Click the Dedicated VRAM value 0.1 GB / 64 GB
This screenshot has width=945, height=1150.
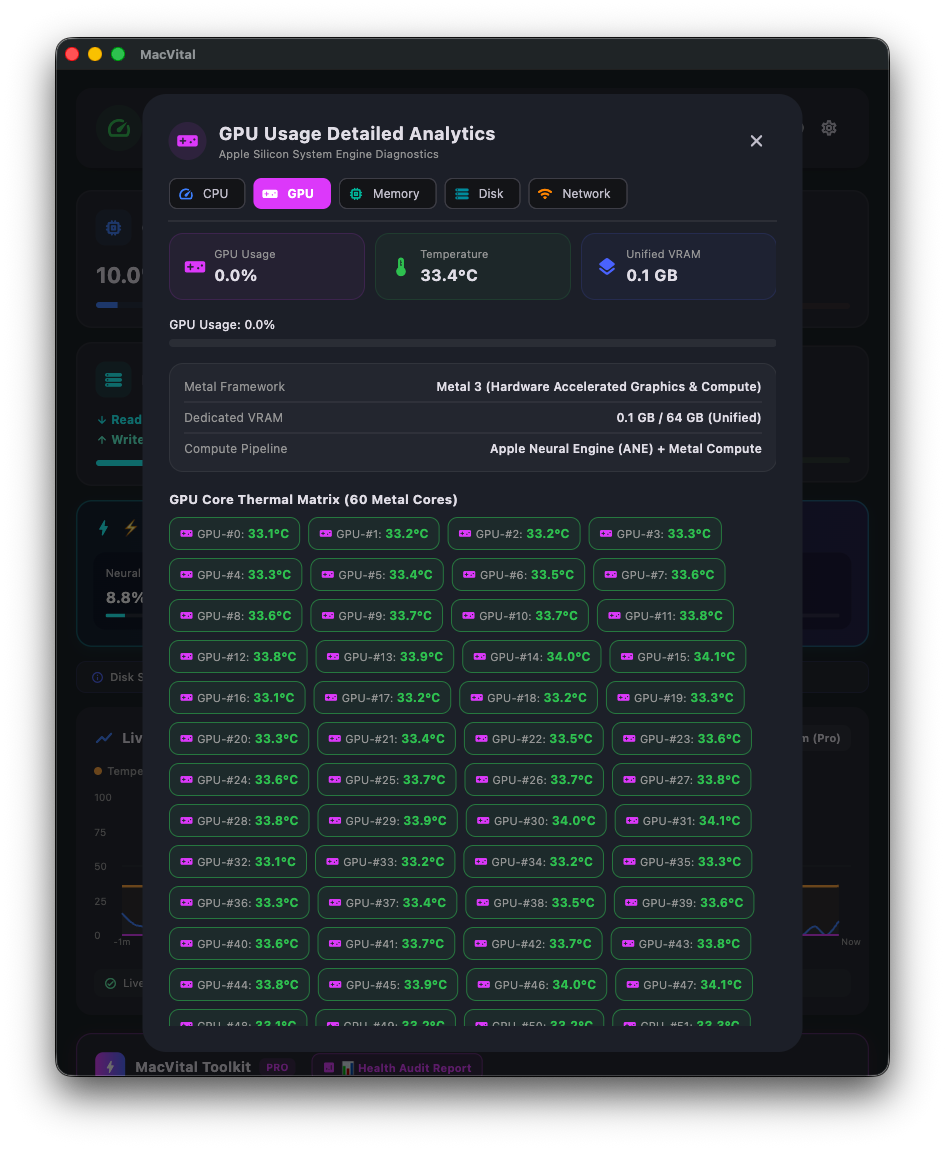click(x=689, y=417)
